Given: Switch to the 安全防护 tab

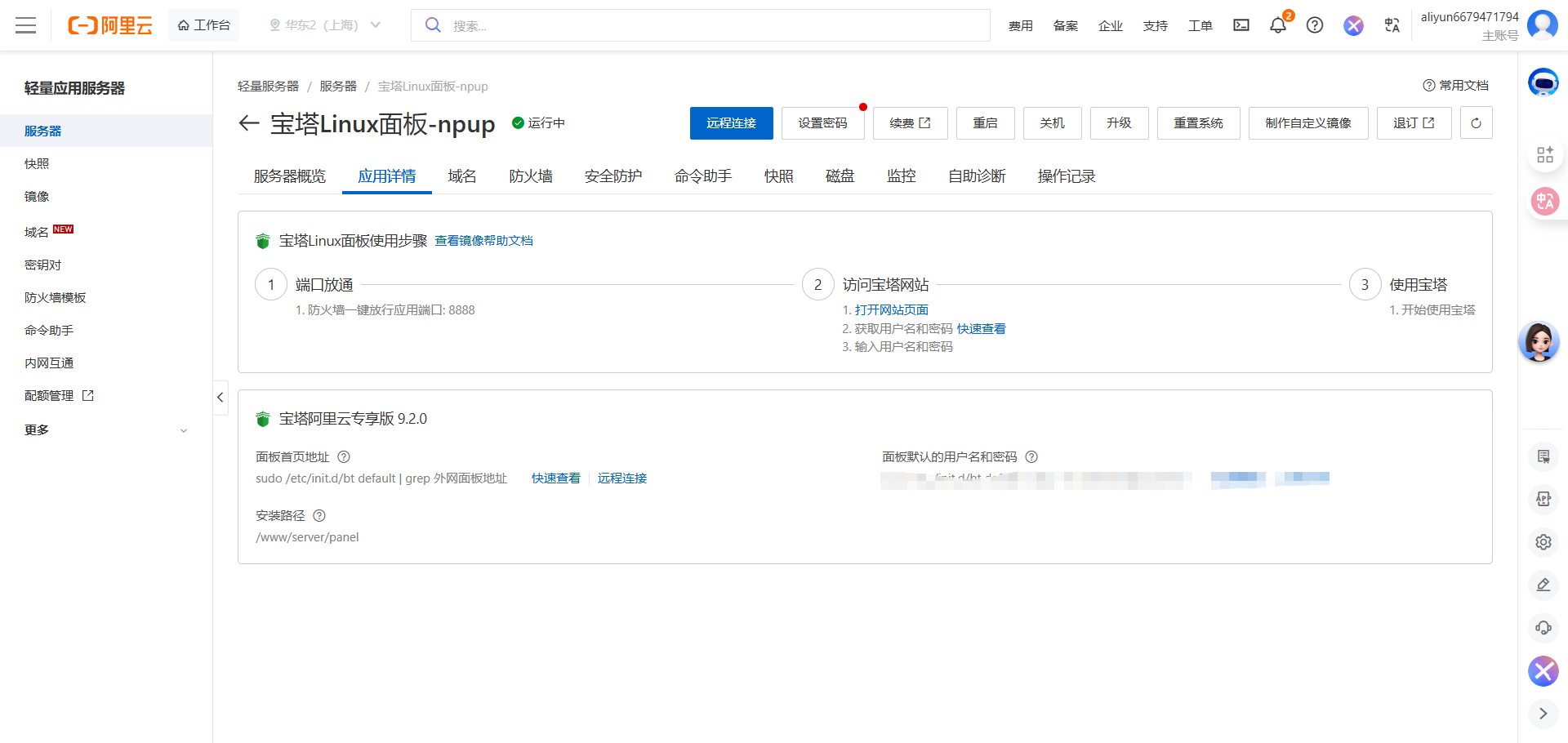Looking at the screenshot, I should click(x=613, y=176).
